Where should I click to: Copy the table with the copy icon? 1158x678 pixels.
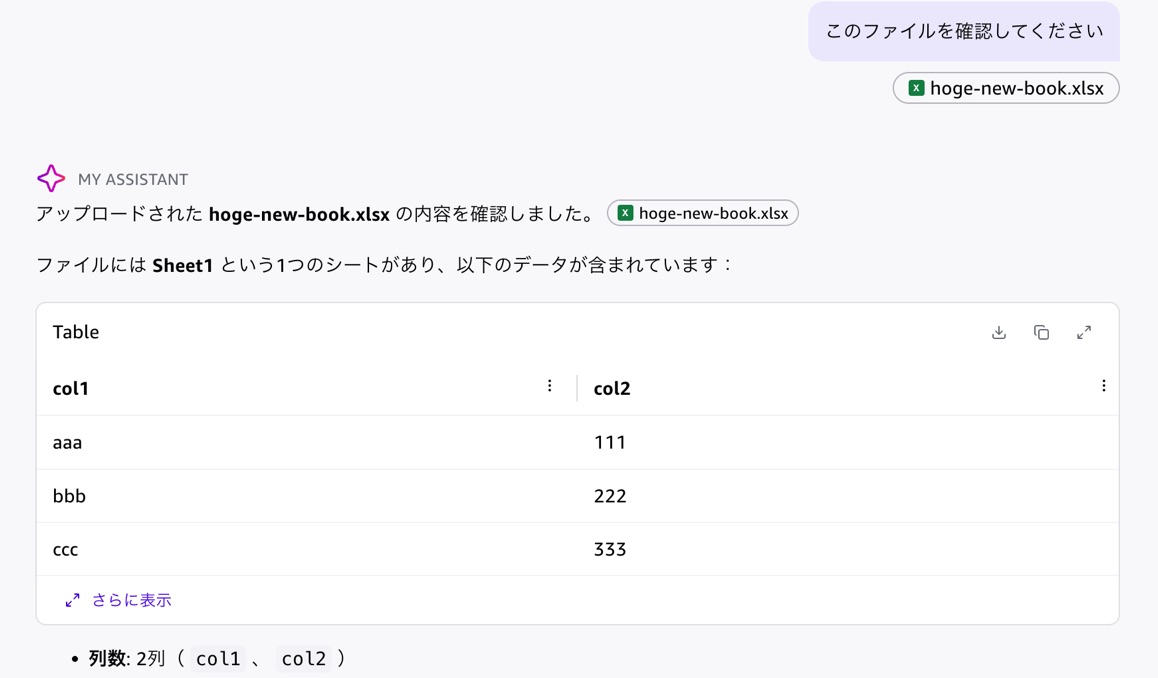pyautogui.click(x=1041, y=332)
